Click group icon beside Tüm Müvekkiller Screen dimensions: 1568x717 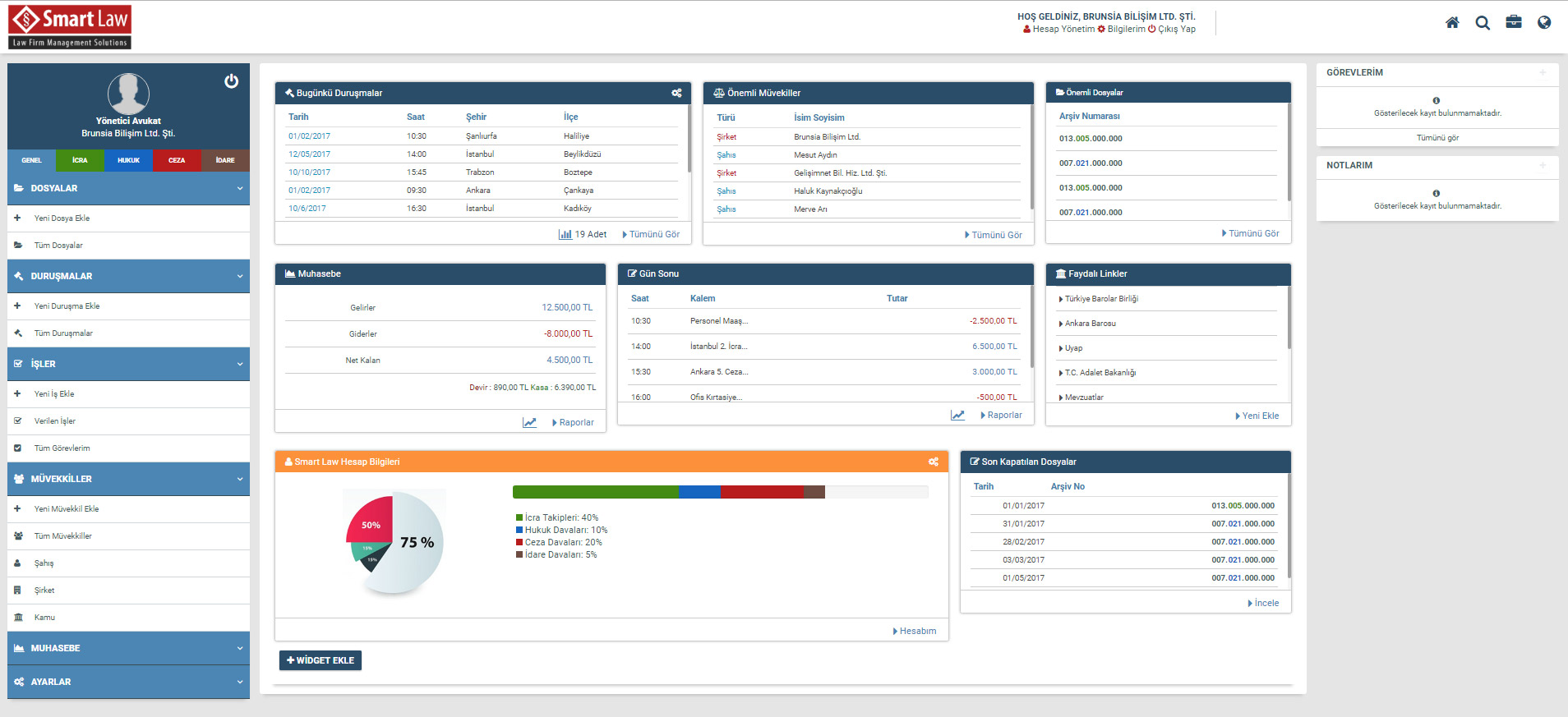(18, 535)
